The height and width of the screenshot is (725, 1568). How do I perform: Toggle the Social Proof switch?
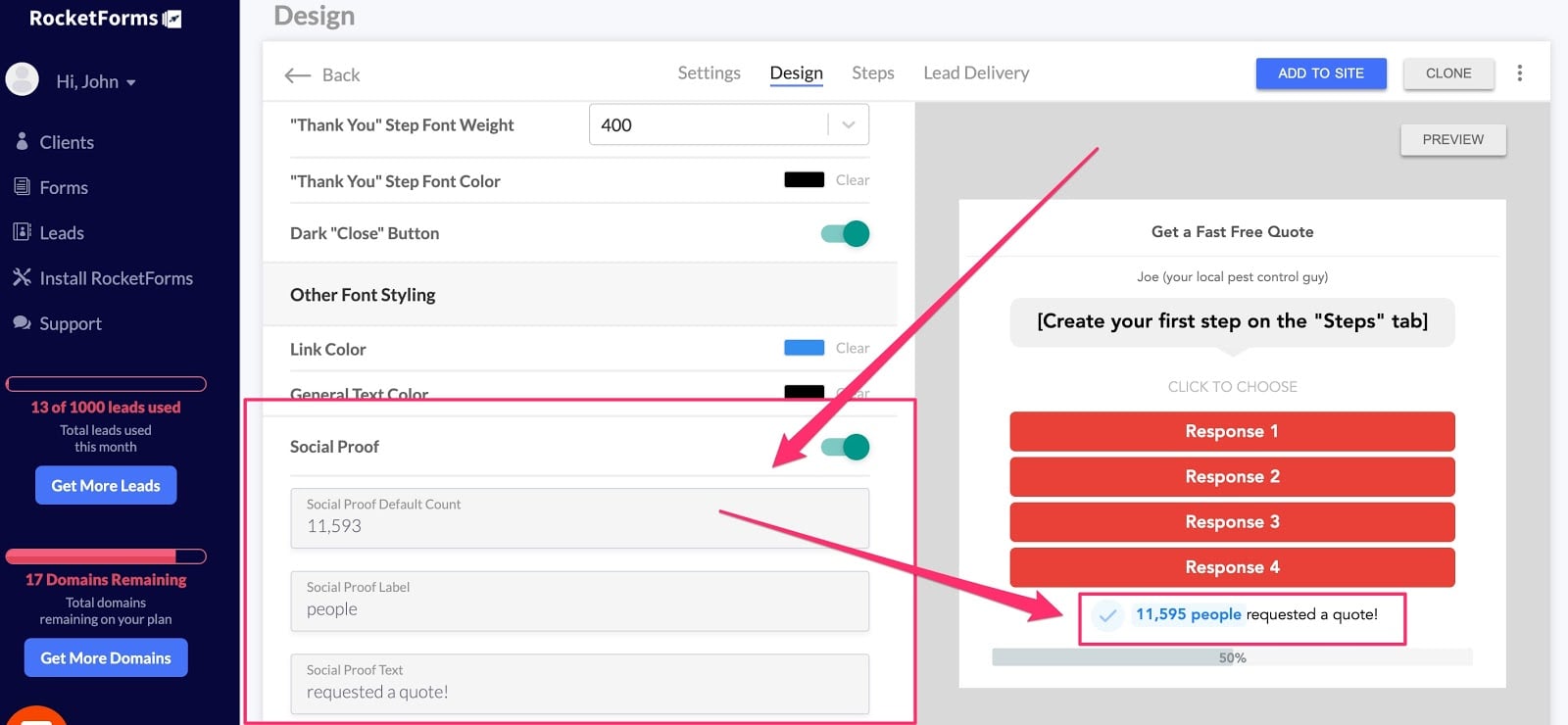tap(846, 447)
